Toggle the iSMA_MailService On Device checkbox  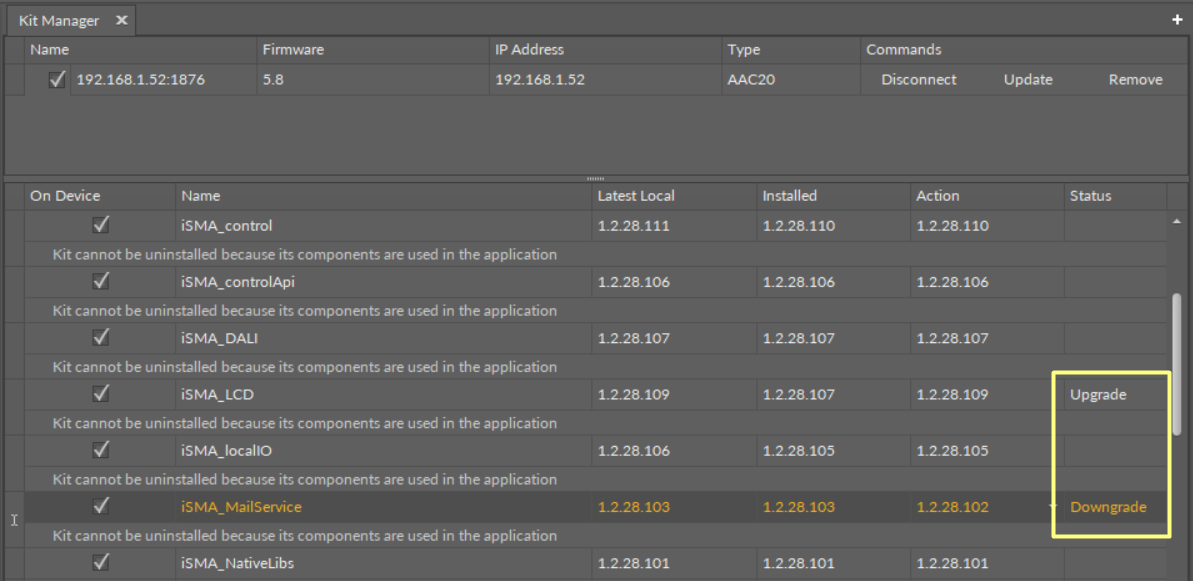pyautogui.click(x=101, y=507)
